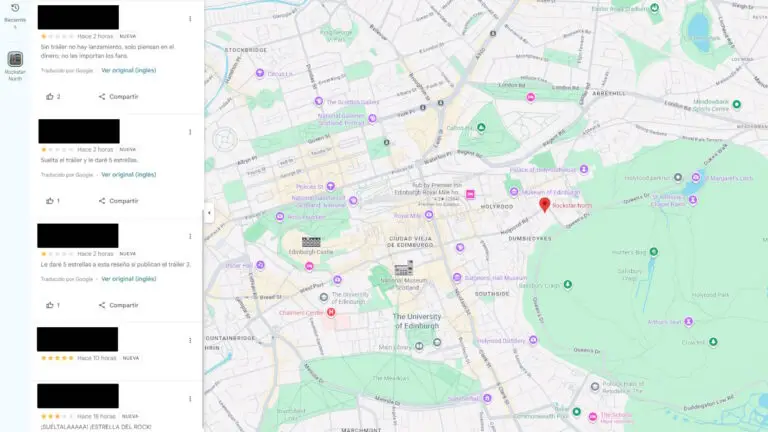This screenshot has width=768, height=432.
Task: Click the St Margaret's Loch marker
Action: (696, 177)
